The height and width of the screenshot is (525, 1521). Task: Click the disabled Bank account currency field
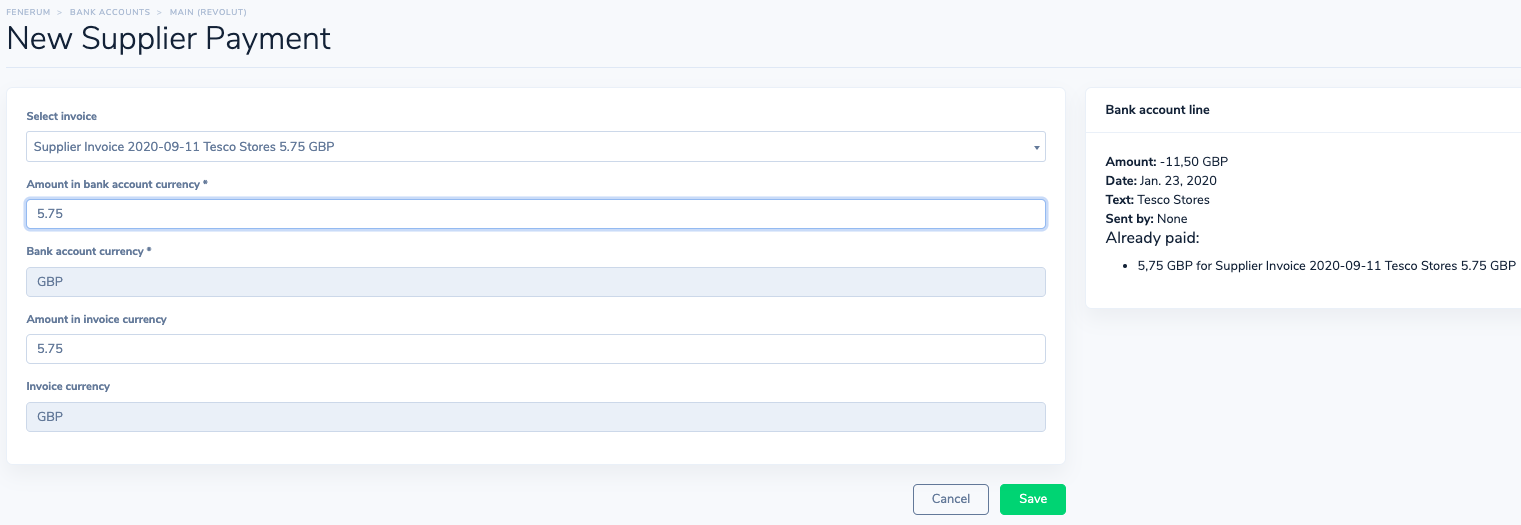click(x=535, y=282)
